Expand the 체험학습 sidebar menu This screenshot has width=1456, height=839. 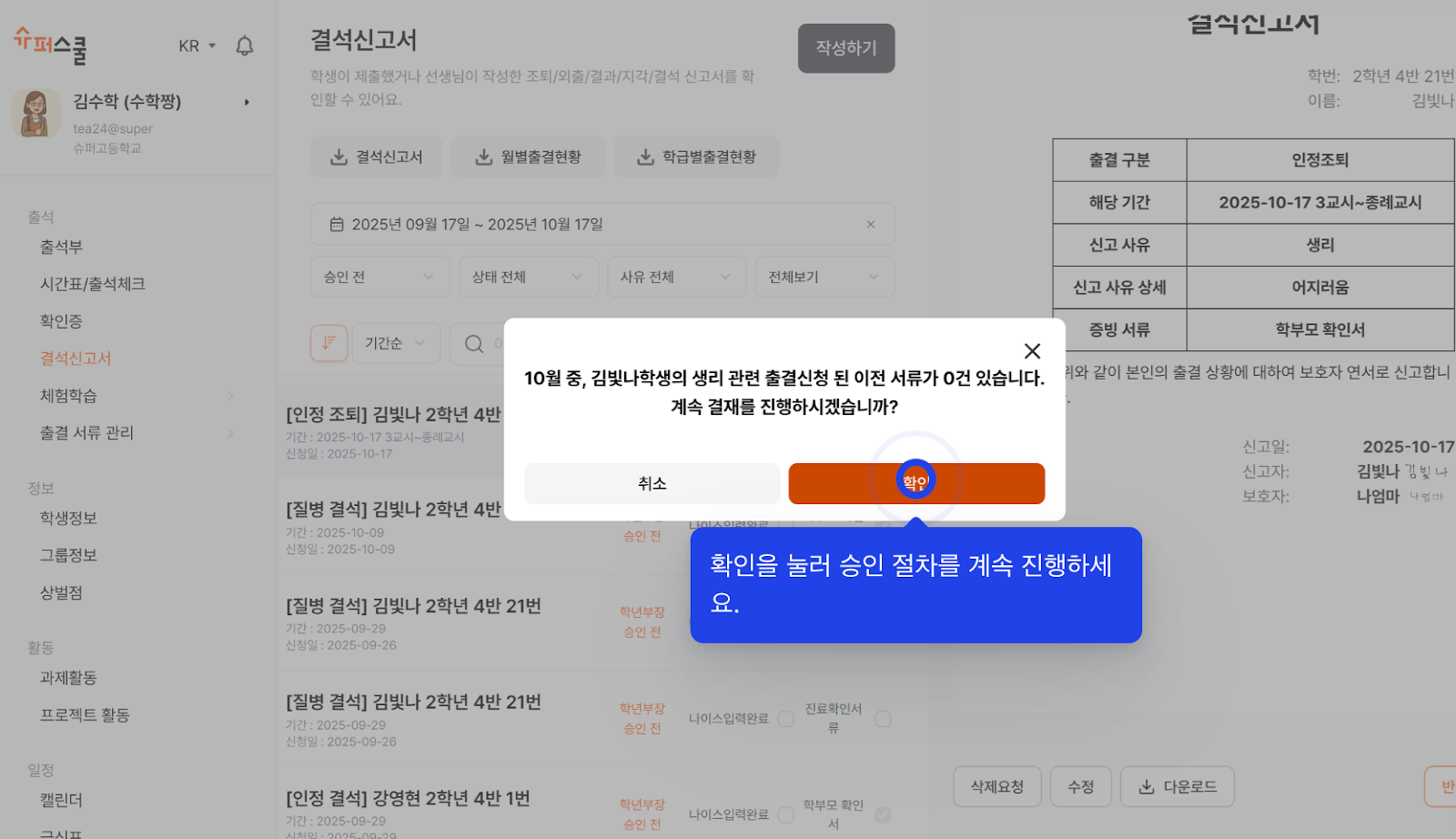[136, 396]
